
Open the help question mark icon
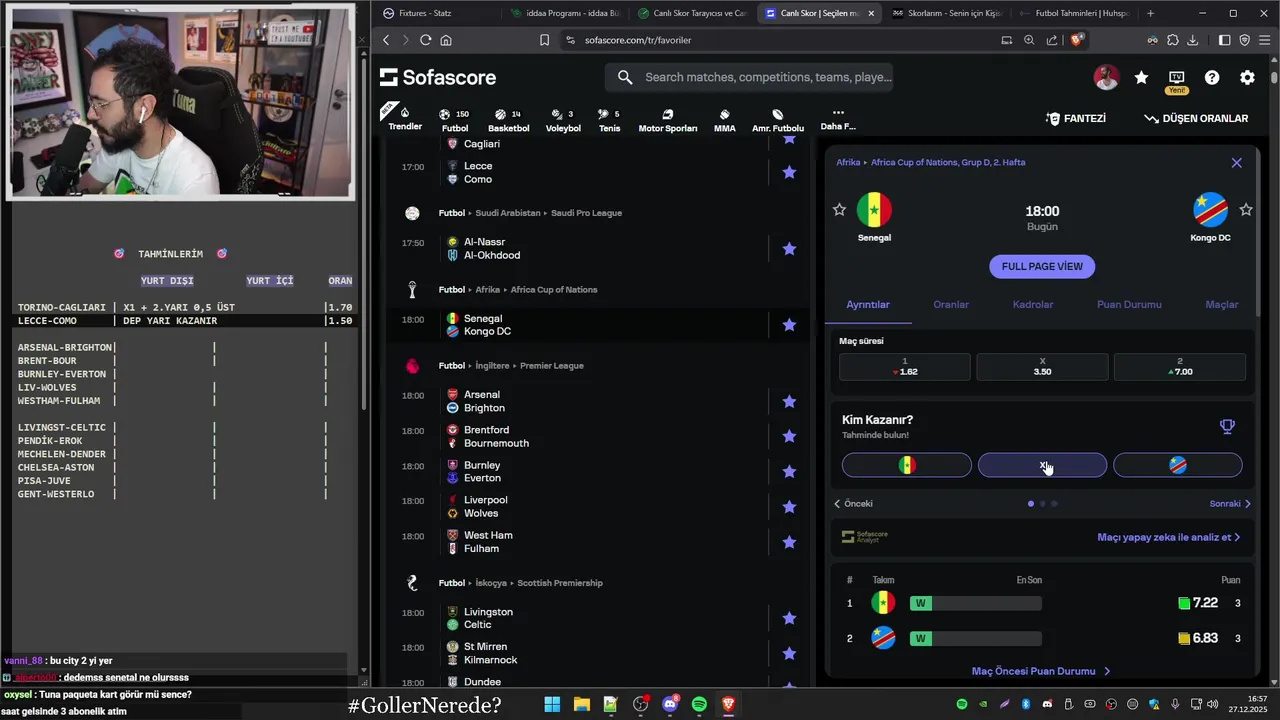(x=1212, y=77)
